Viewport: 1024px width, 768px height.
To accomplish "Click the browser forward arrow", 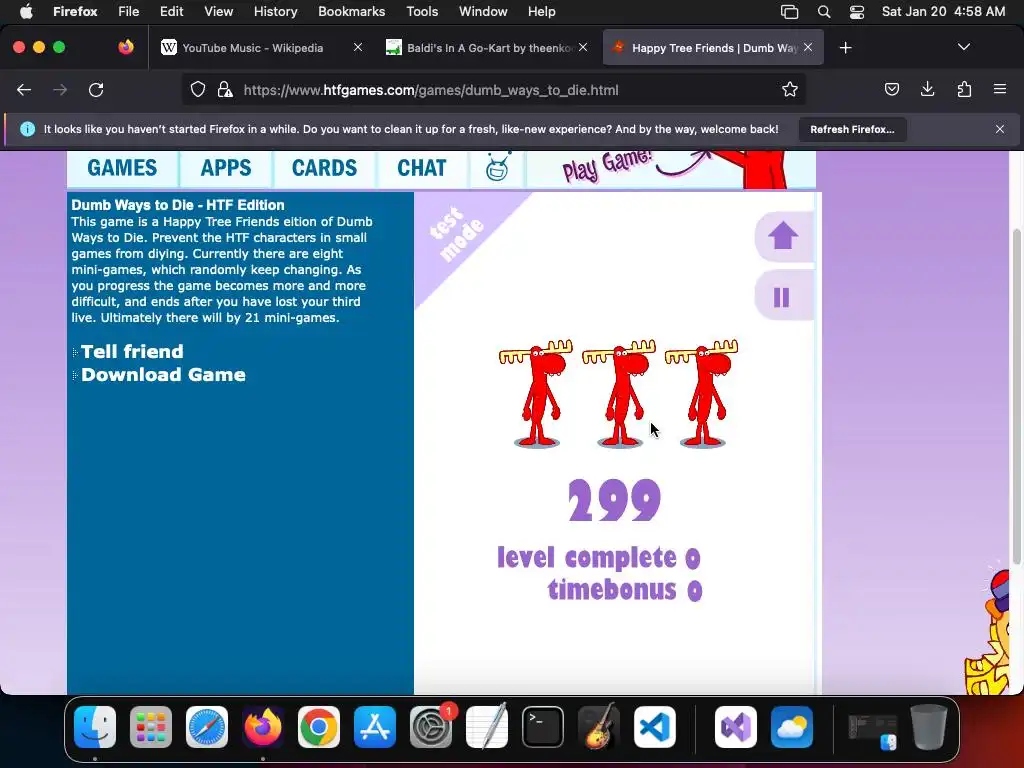I will (60, 90).
